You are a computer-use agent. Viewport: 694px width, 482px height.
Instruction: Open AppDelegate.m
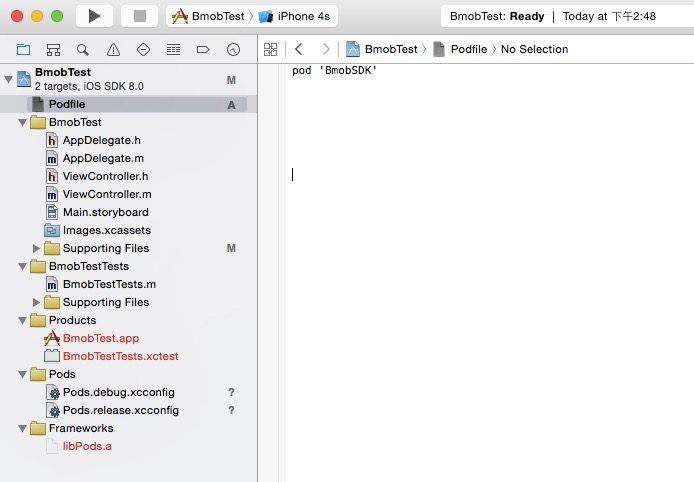(95, 158)
